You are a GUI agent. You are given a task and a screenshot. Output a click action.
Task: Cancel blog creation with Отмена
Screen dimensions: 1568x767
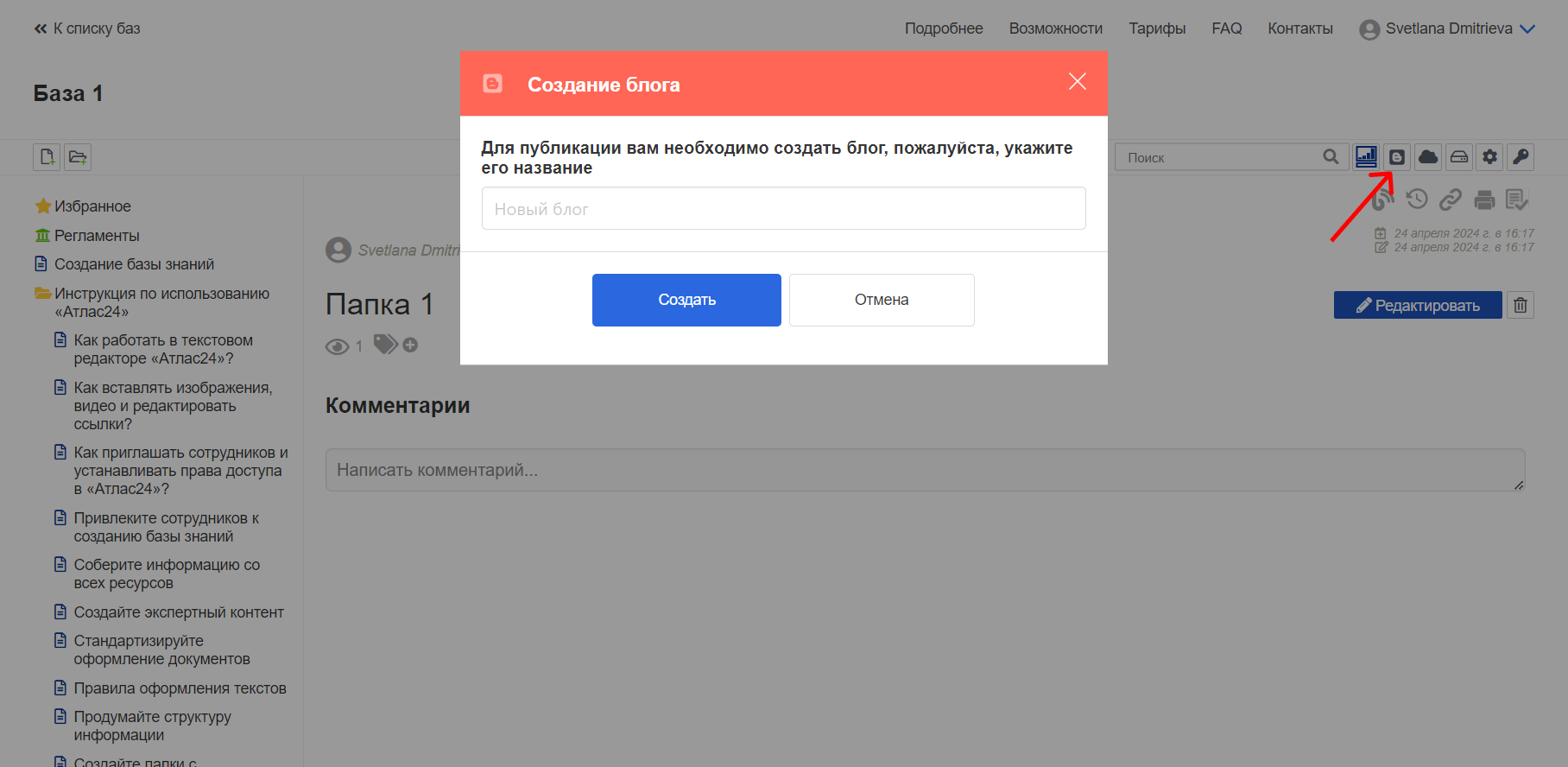pyautogui.click(x=882, y=300)
